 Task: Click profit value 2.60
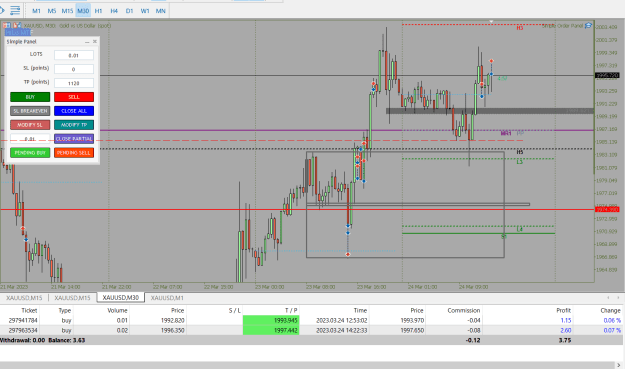pos(566,330)
